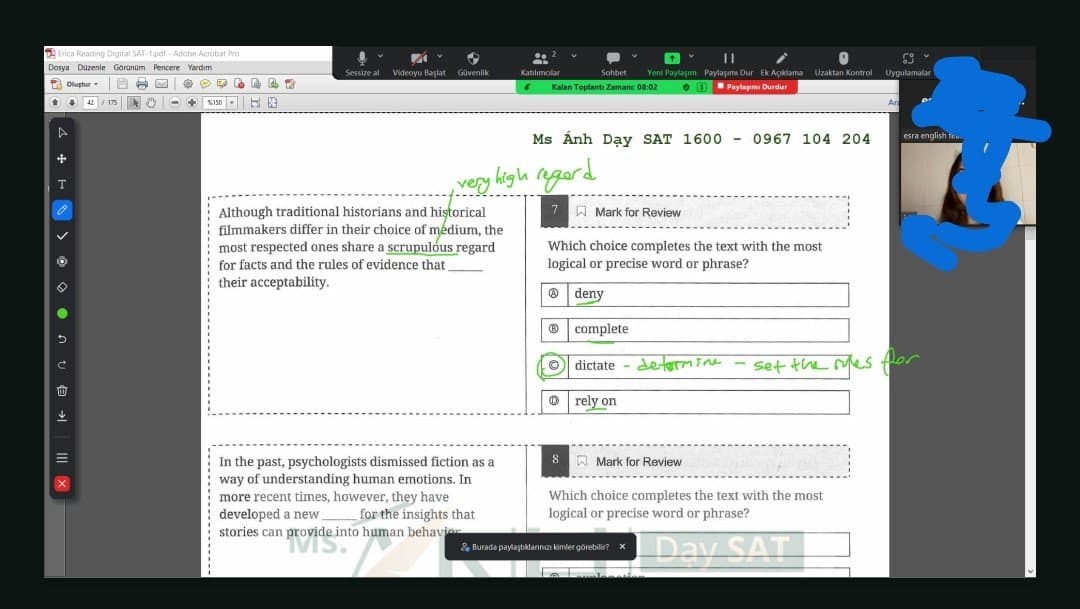Toggle Mark for Review on question 8
This screenshot has height=609, width=1080.
coord(630,462)
